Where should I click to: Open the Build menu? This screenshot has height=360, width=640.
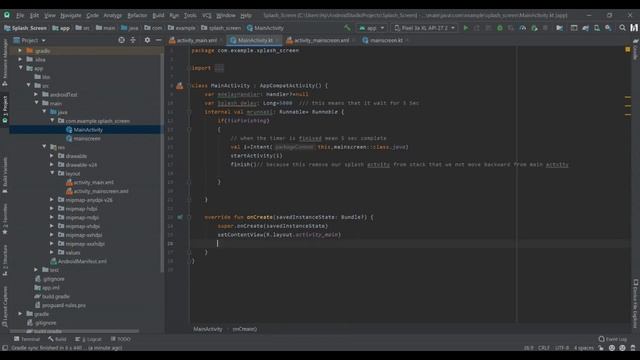pos(158,15)
